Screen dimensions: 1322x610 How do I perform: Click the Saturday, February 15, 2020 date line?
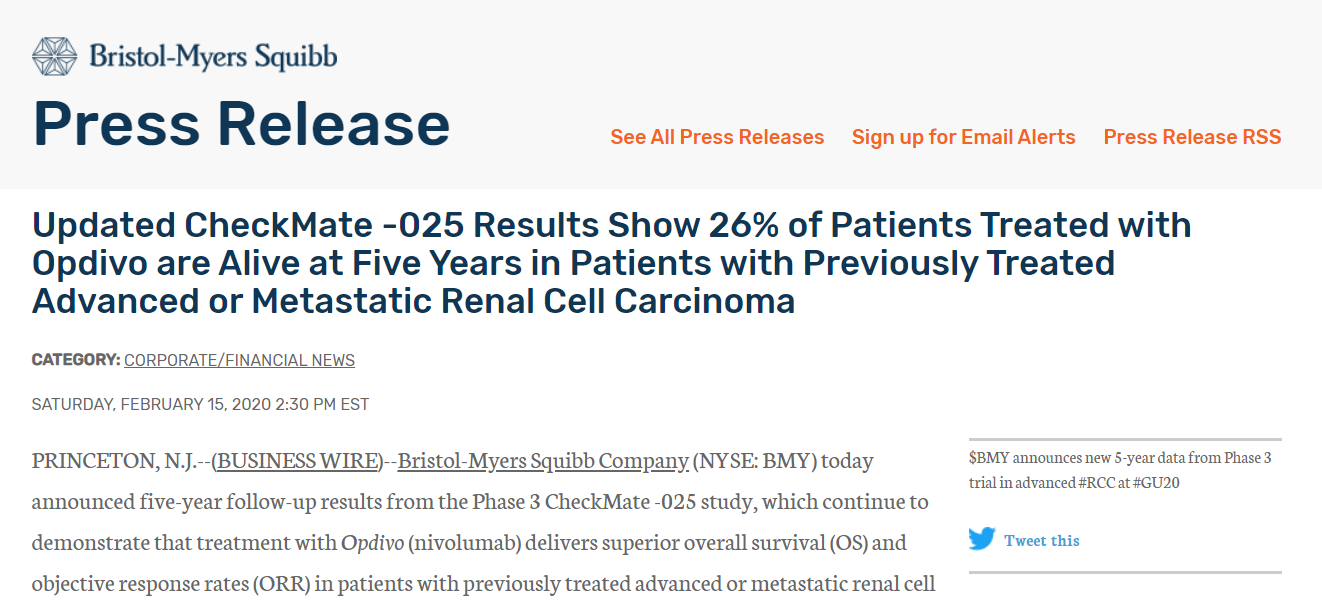[x=200, y=405]
